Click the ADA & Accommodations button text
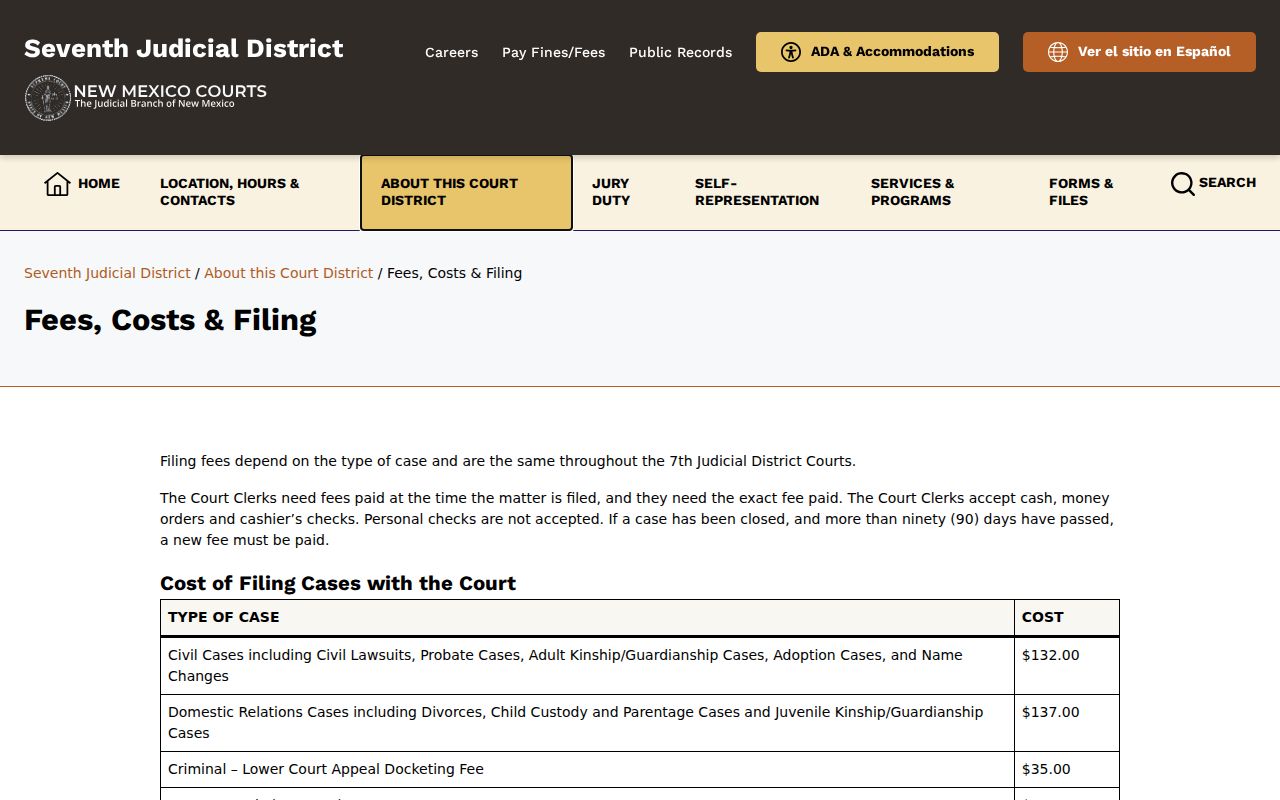The width and height of the screenshot is (1280, 800). 892,52
